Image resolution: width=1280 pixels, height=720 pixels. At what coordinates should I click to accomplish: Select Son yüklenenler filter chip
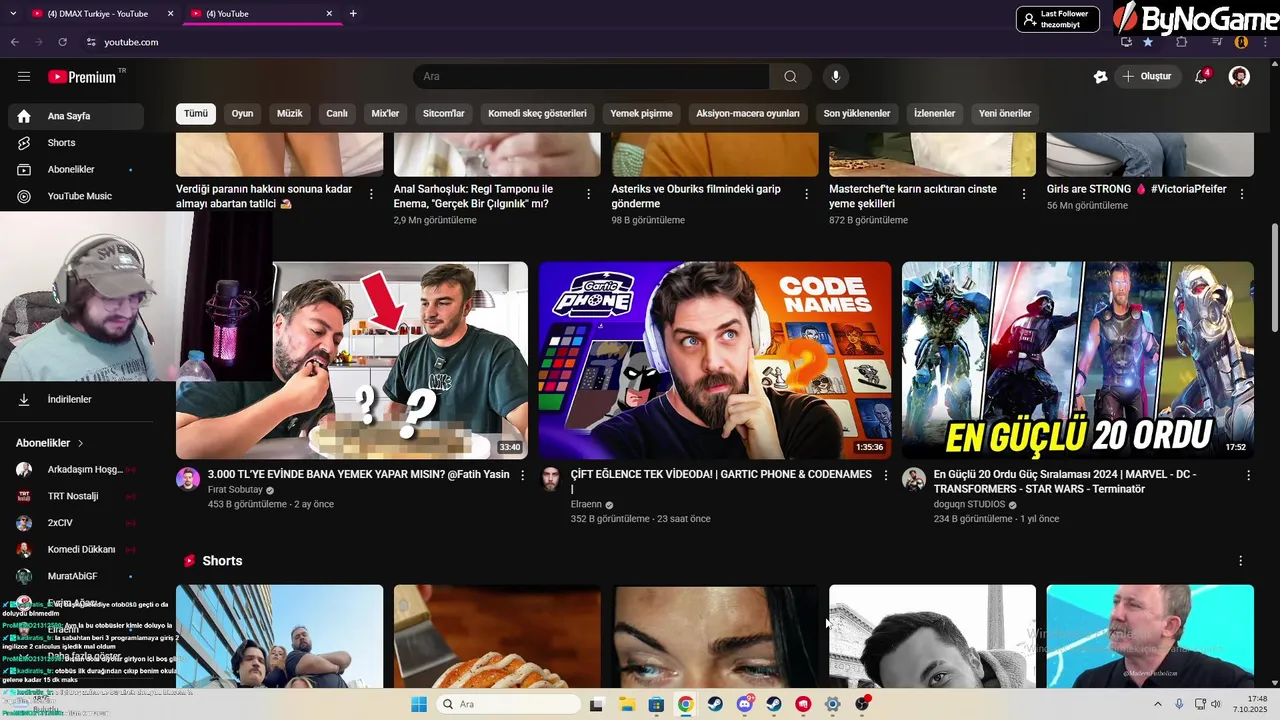coord(857,114)
